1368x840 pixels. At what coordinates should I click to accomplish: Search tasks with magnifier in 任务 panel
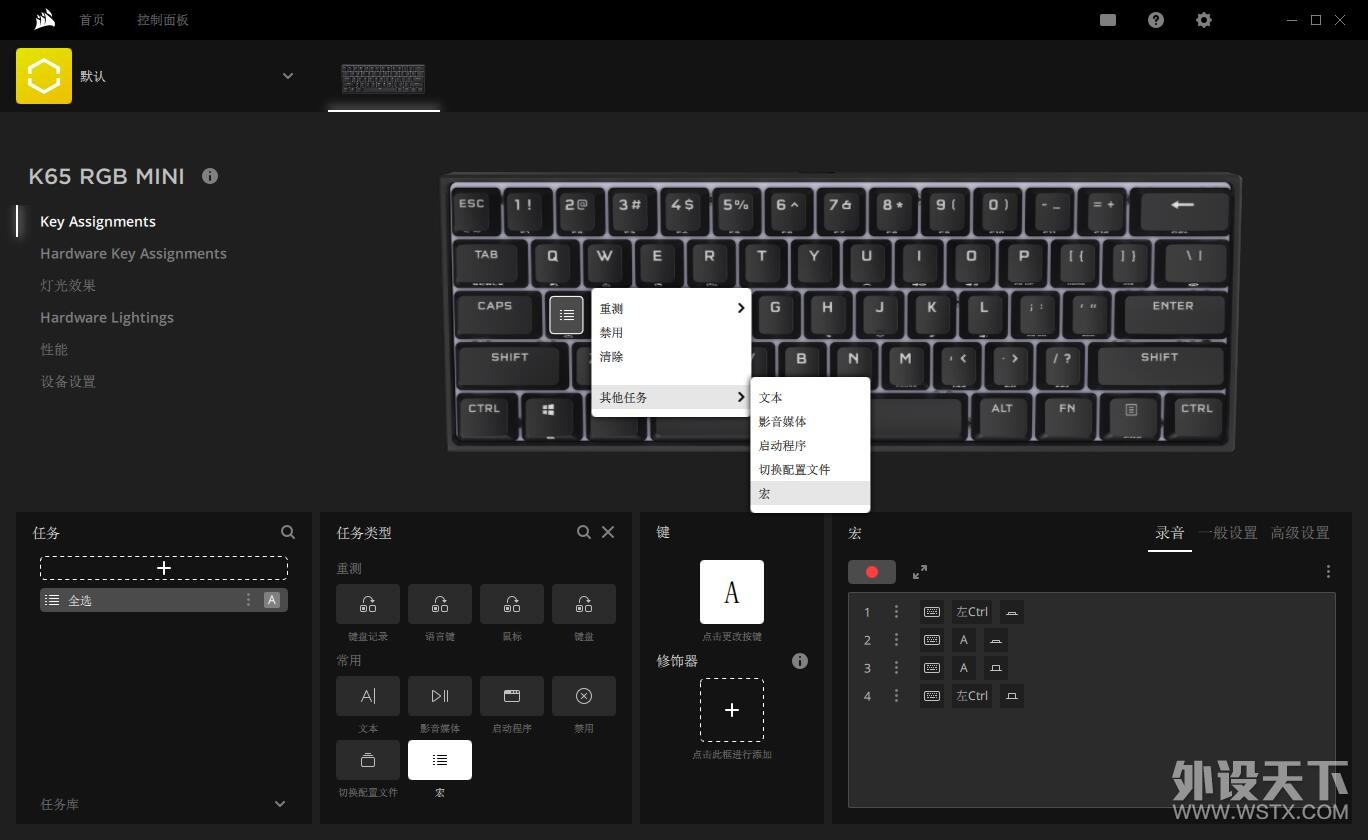click(288, 532)
